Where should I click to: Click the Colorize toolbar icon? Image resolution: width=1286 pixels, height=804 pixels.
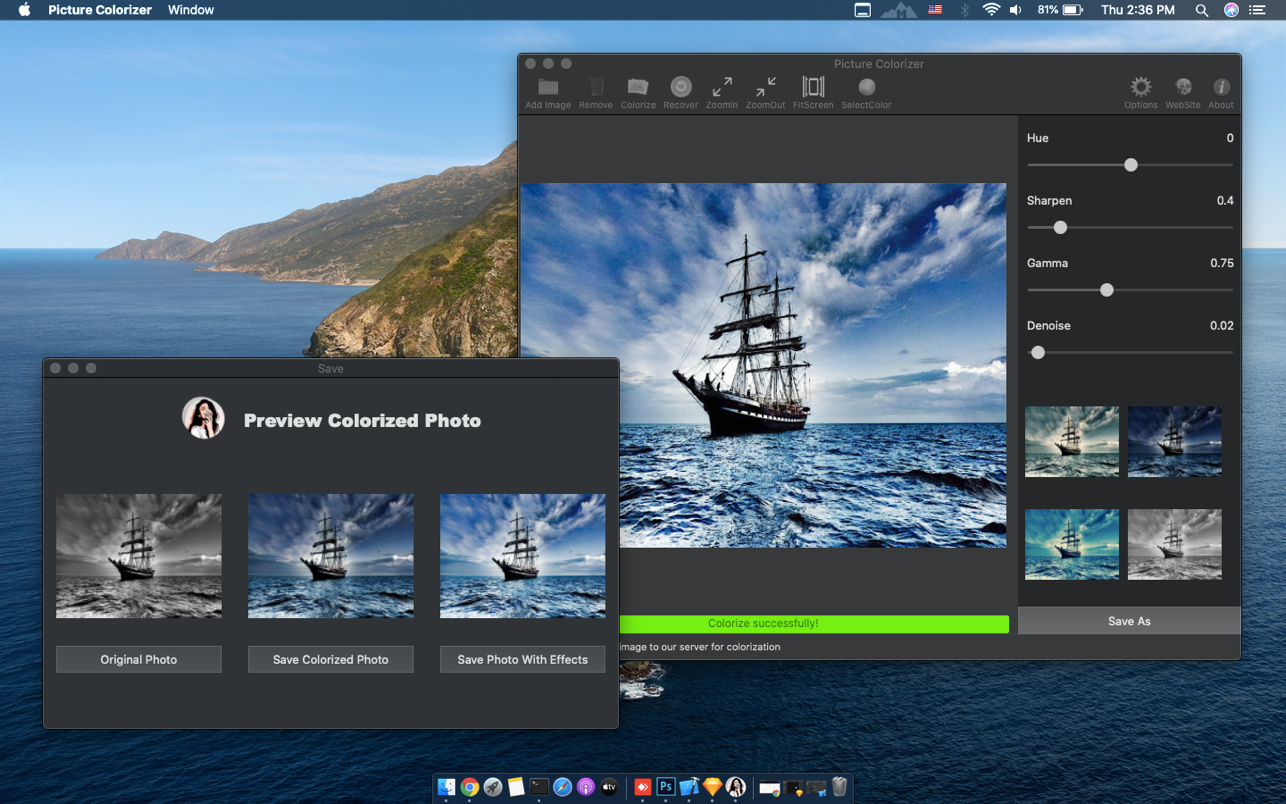click(638, 88)
